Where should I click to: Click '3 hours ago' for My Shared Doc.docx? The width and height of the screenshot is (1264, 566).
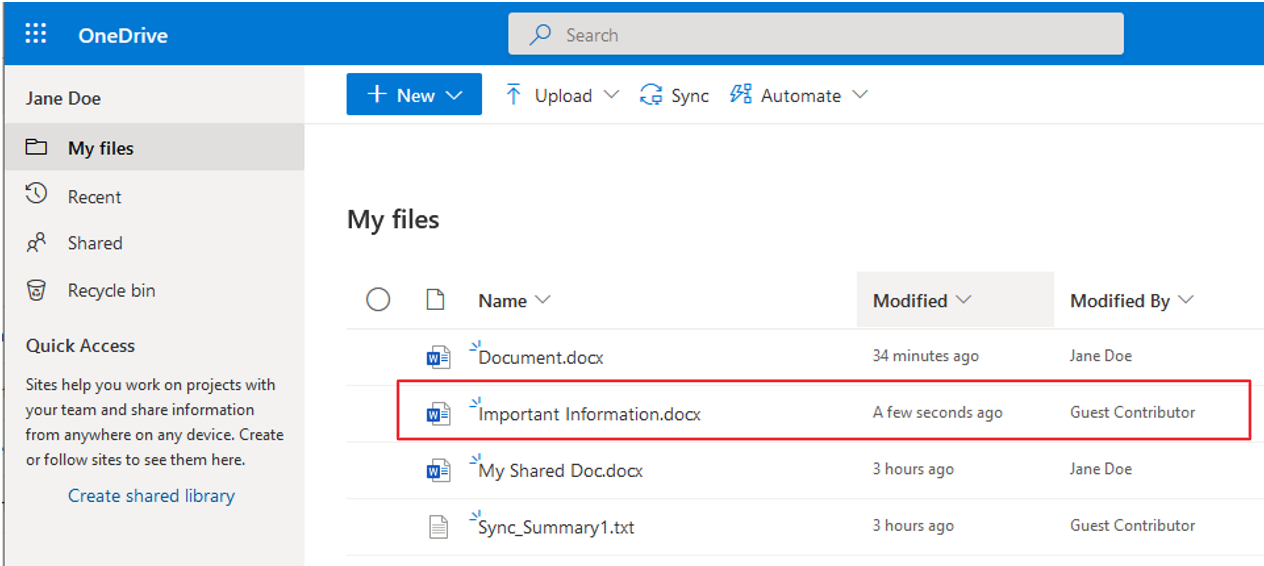(913, 469)
